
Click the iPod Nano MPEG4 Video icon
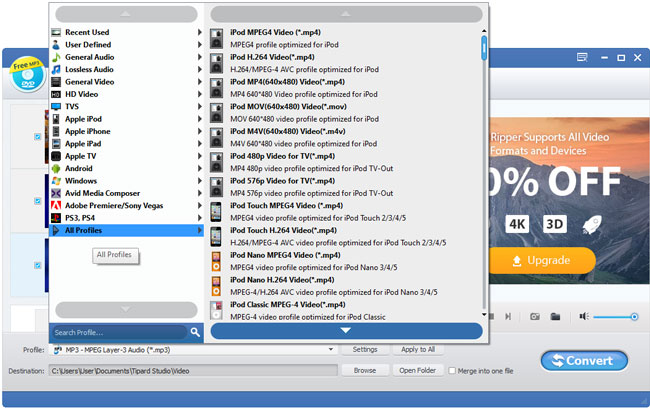pos(216,261)
